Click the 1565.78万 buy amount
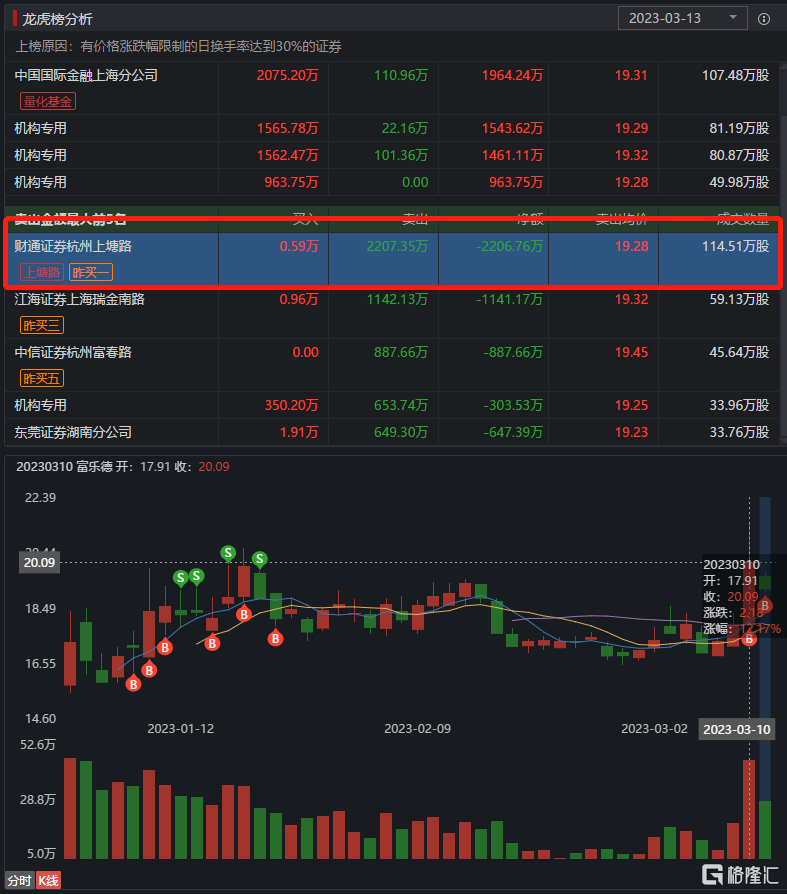Viewport: 787px width, 894px height. pos(287,128)
